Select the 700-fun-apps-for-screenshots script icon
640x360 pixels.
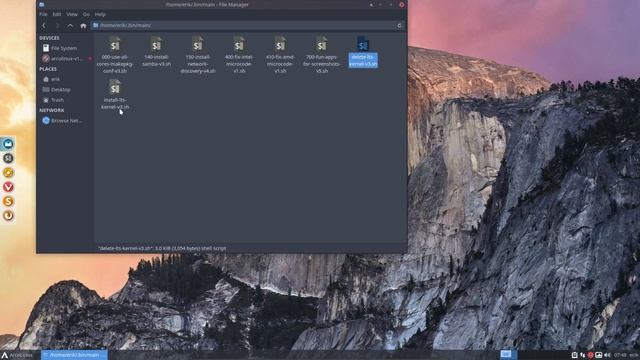(x=322, y=44)
